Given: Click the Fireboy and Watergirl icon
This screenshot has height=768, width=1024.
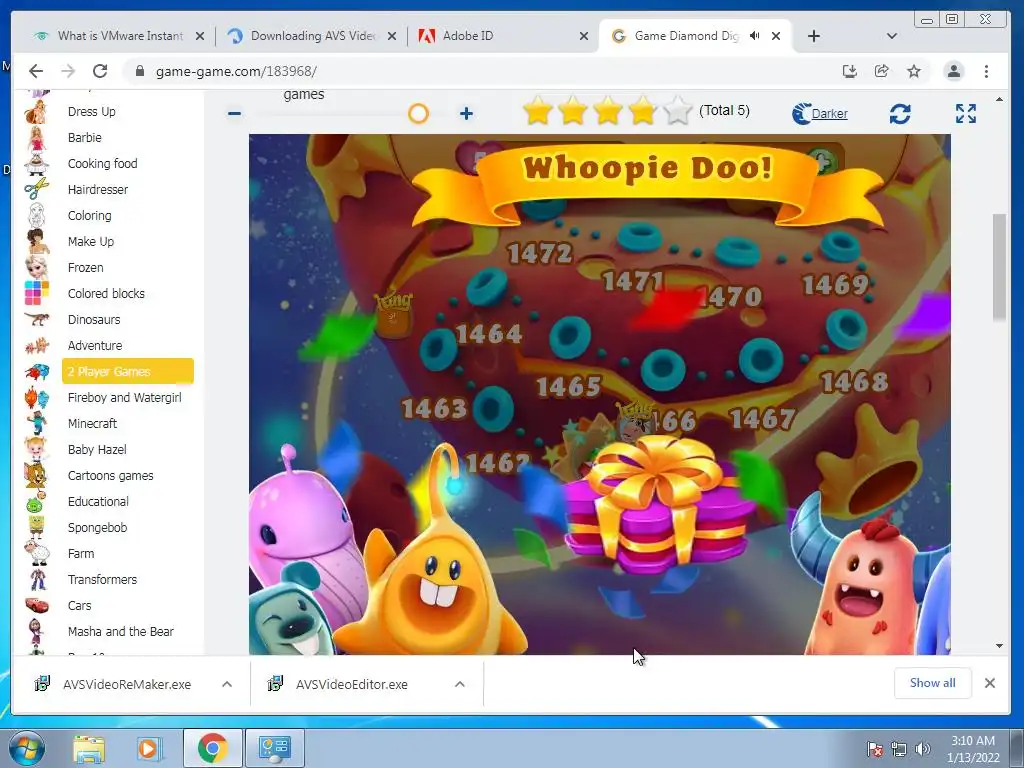Looking at the screenshot, I should click(36, 398).
